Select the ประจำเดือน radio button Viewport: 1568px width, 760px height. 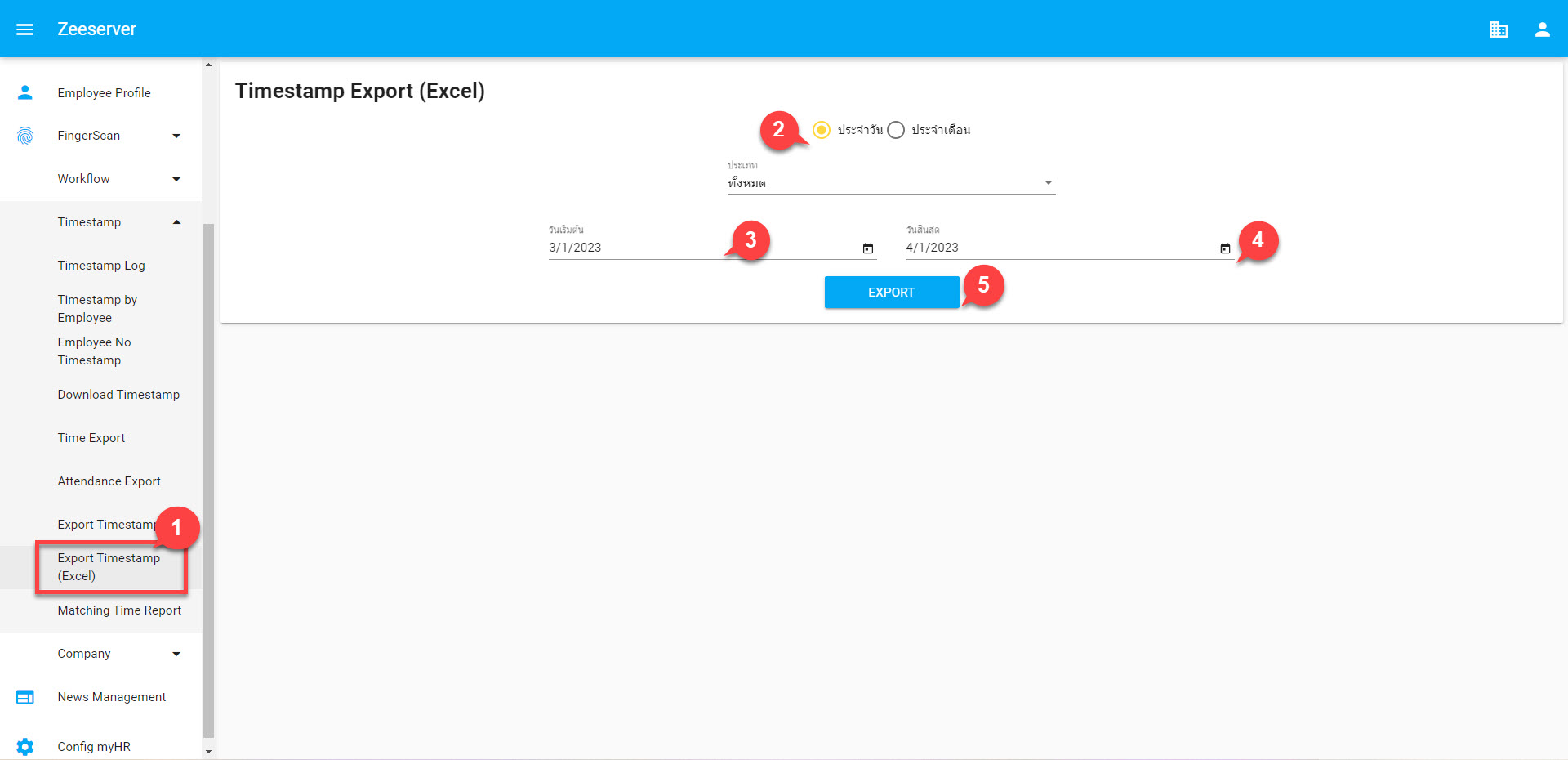point(895,130)
